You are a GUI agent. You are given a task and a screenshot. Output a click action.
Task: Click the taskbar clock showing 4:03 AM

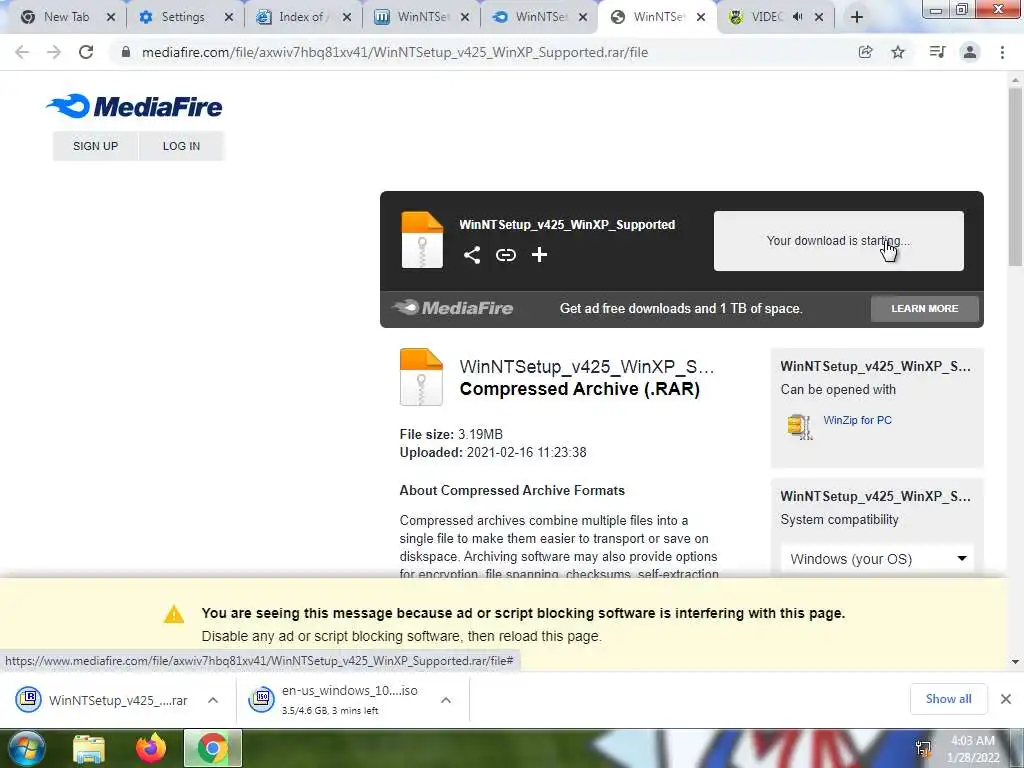pos(973,749)
